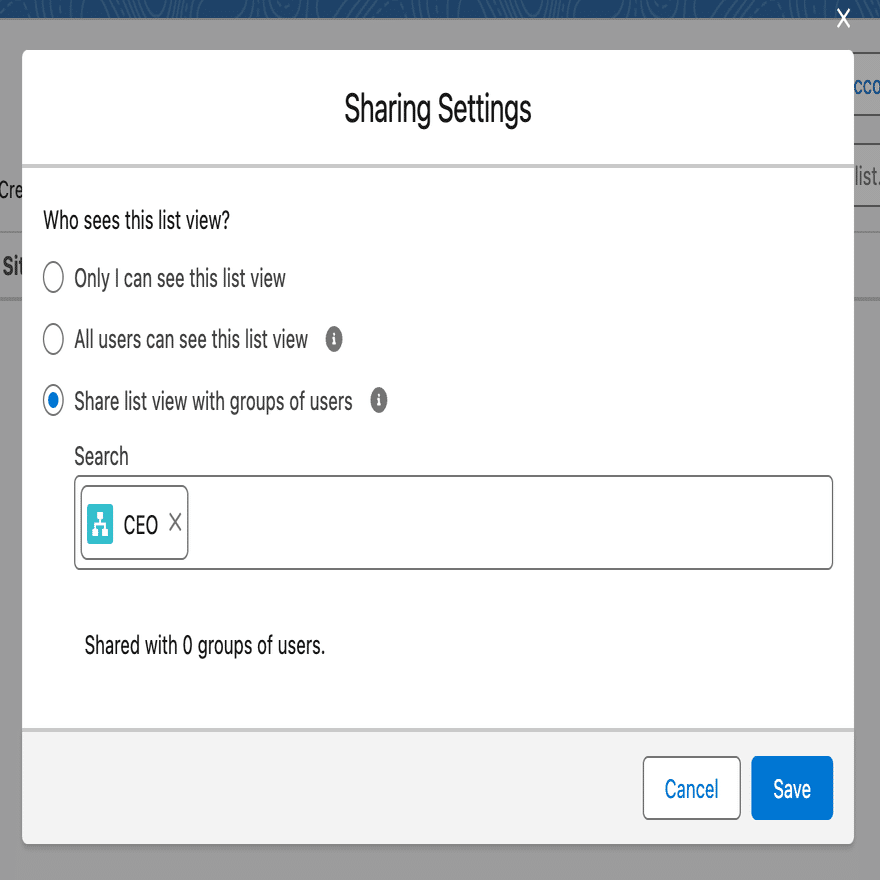Open info tooltip beside 'All users' option

click(334, 339)
